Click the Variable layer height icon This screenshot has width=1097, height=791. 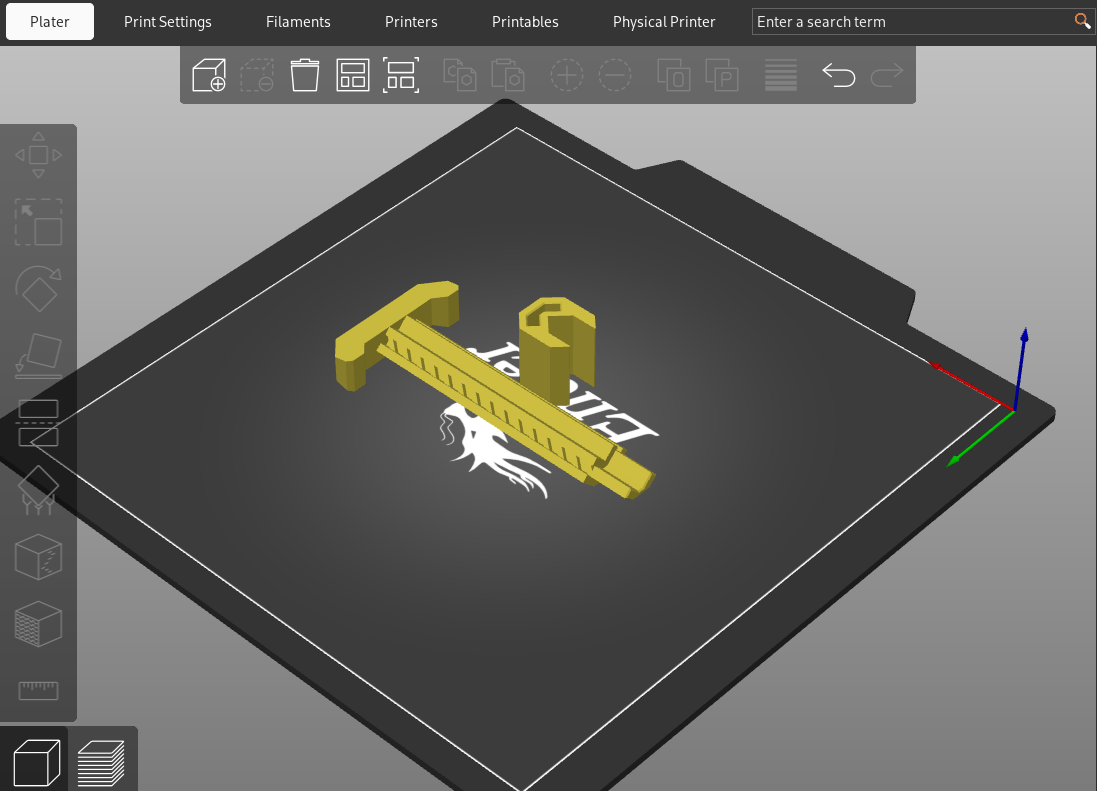coord(781,75)
